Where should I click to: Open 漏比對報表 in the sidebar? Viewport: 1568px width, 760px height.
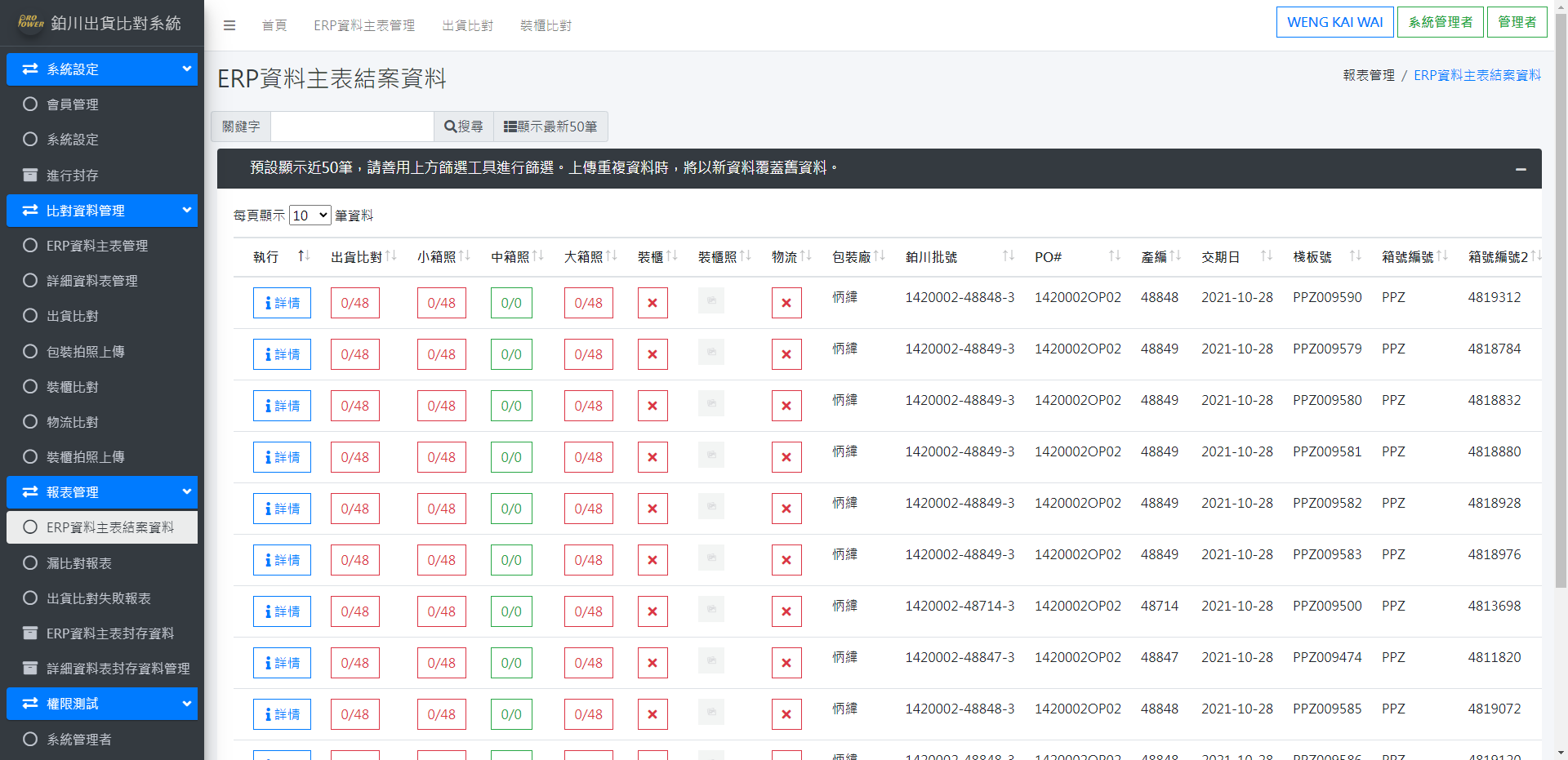coord(102,562)
